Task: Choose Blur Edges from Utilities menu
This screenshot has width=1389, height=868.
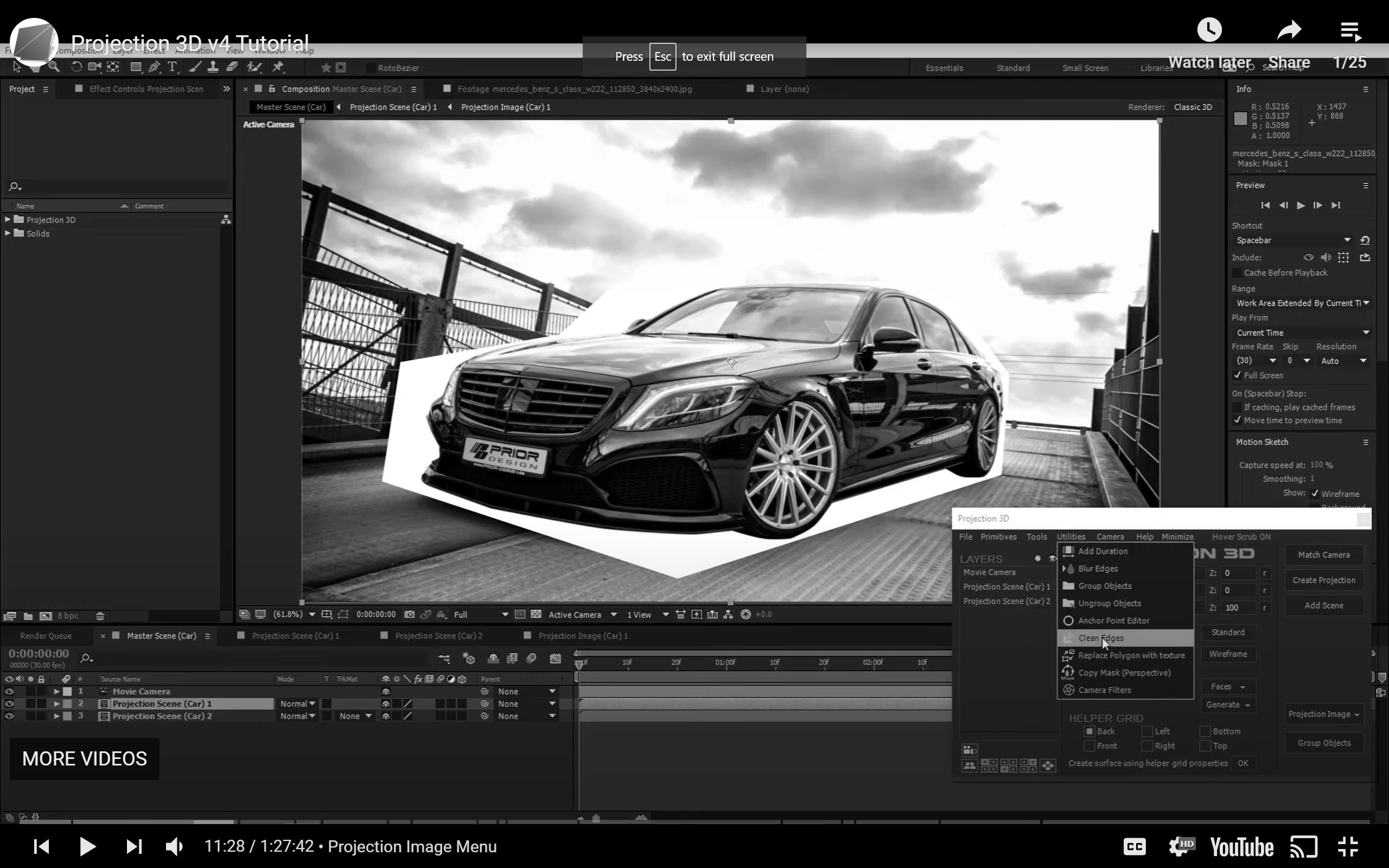Action: click(x=1125, y=569)
